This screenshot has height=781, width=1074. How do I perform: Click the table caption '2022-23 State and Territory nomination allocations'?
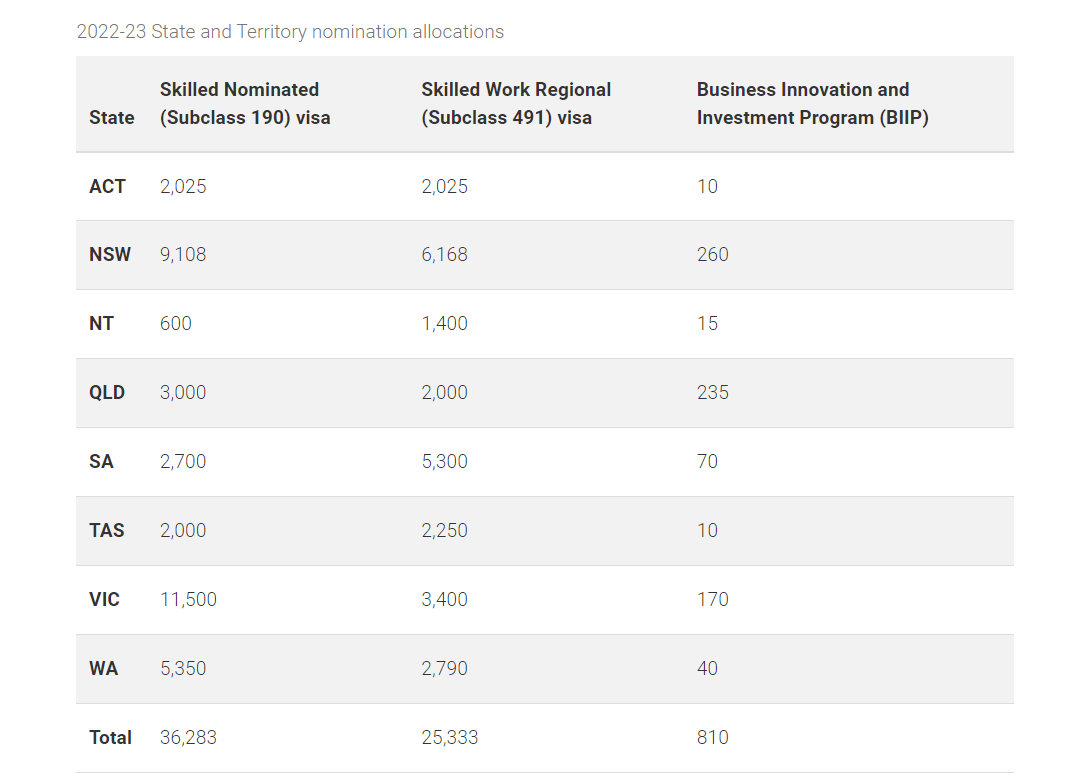290,32
